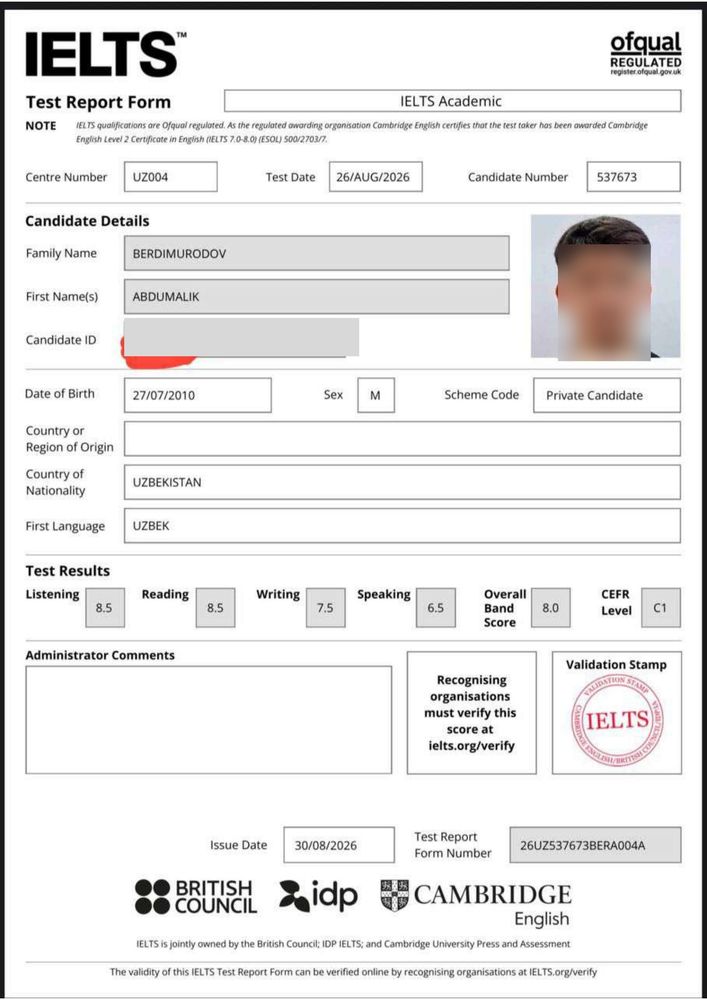Click the Sex field showing M
This screenshot has height=1000, width=707.
[375, 395]
